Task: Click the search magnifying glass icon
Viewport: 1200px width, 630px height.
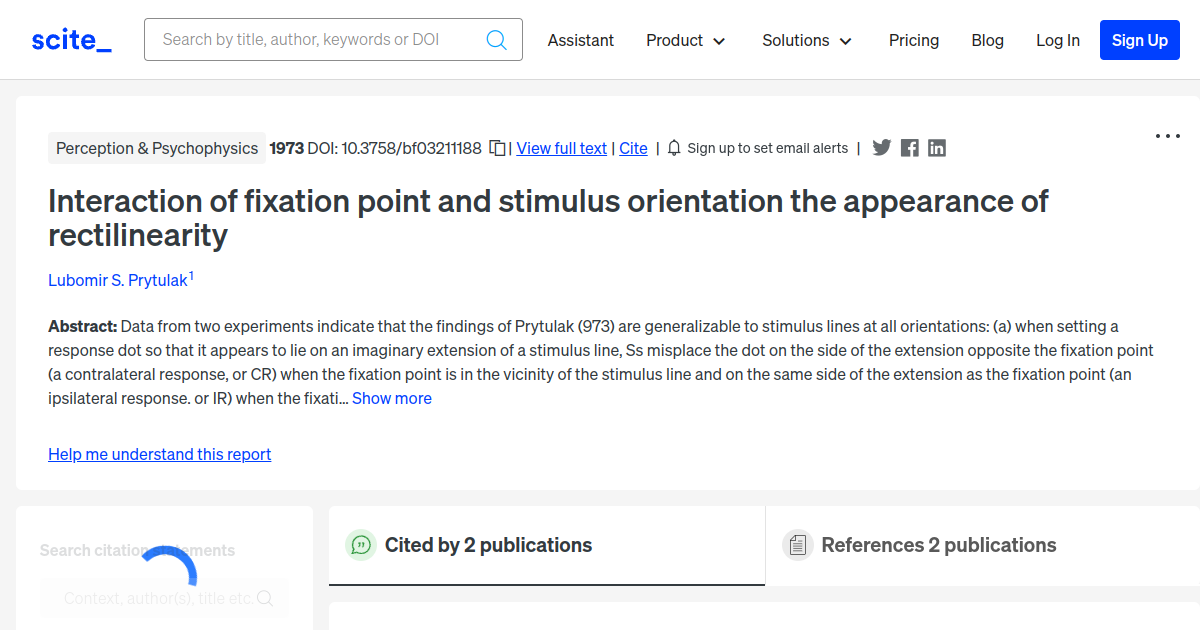Action: [496, 39]
